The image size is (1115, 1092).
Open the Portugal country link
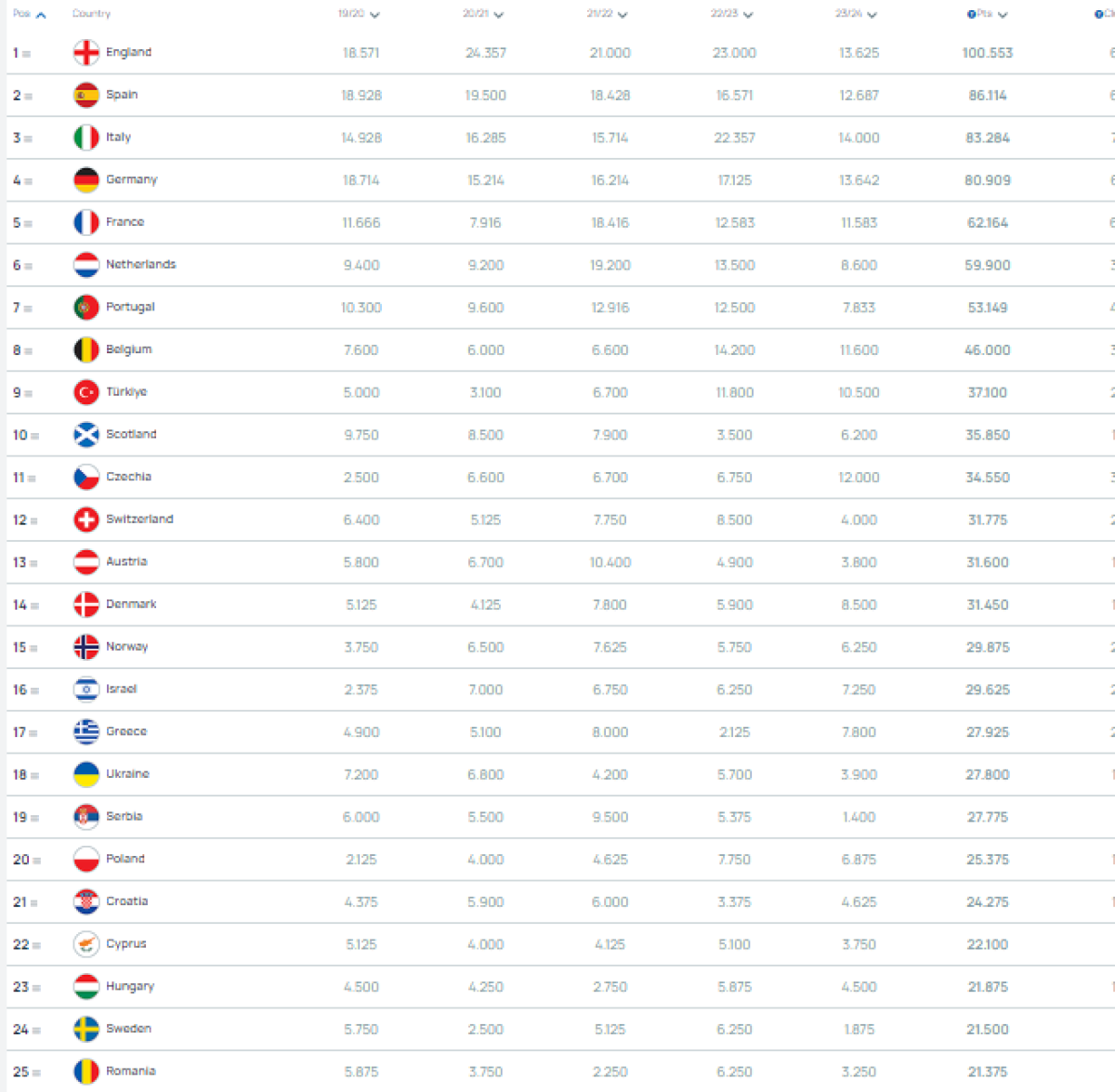point(130,307)
